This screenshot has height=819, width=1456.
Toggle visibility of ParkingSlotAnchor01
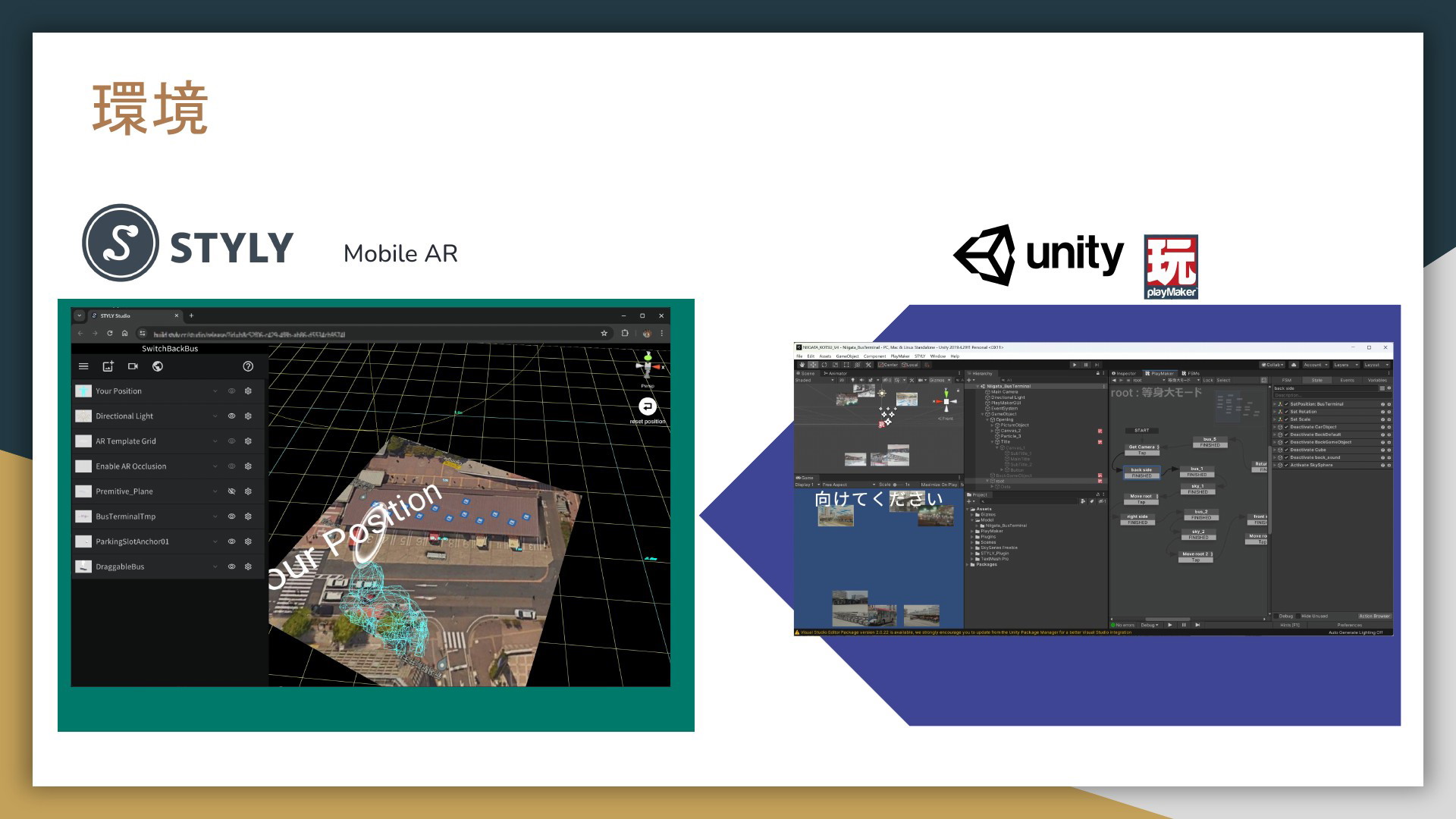pos(232,541)
